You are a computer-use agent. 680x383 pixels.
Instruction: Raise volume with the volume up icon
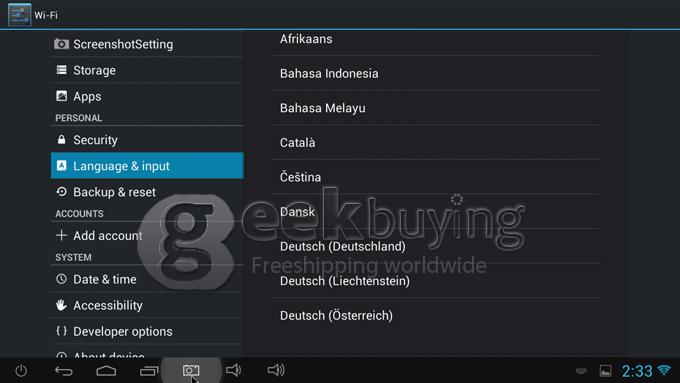pyautogui.click(x=276, y=370)
